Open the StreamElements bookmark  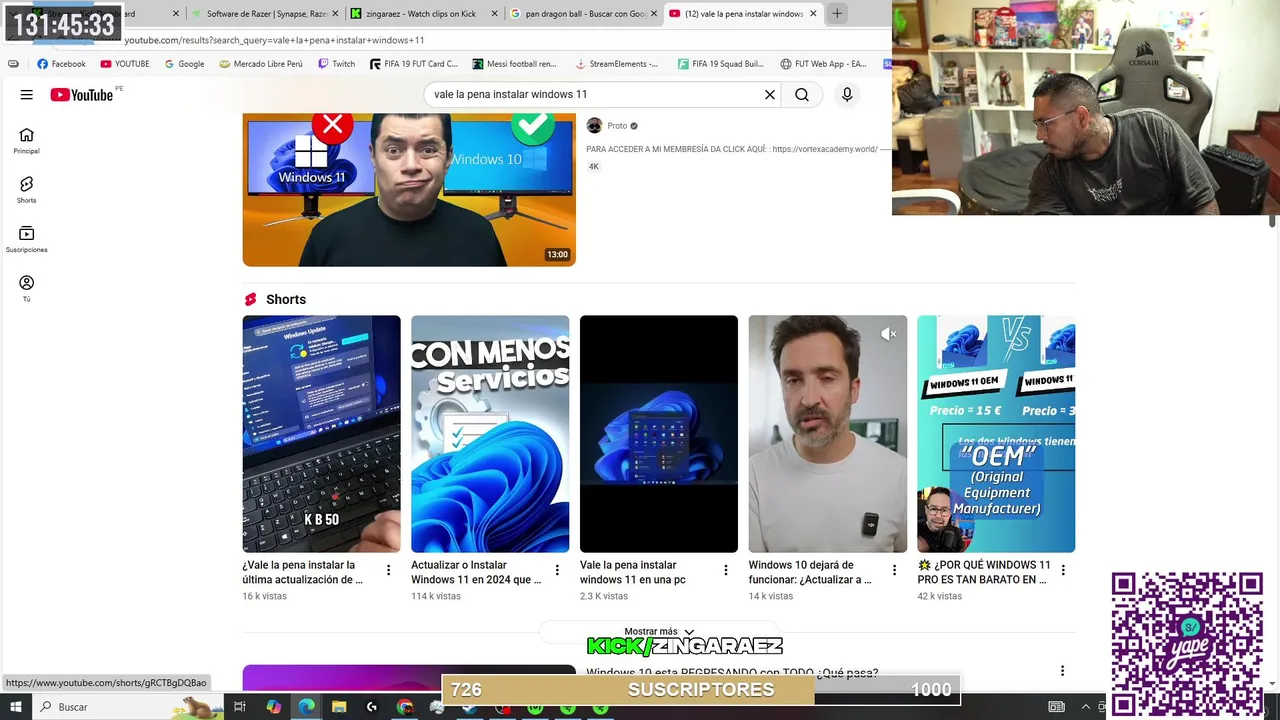[x=616, y=64]
